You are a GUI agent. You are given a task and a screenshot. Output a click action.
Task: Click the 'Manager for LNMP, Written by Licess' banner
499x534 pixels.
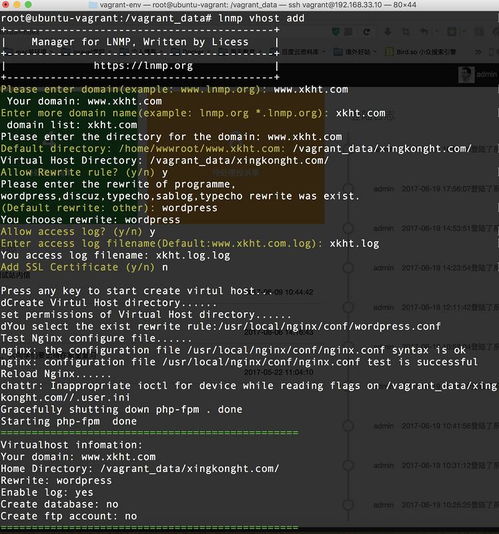pyautogui.click(x=140, y=42)
